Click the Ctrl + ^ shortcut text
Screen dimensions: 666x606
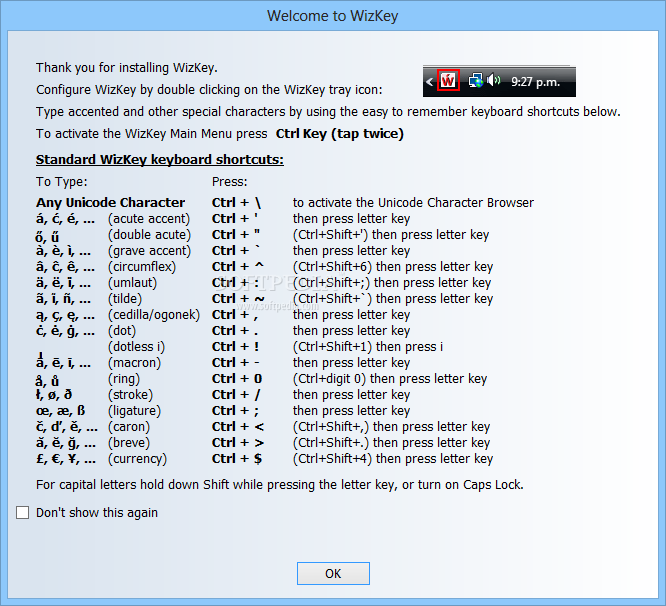point(238,267)
